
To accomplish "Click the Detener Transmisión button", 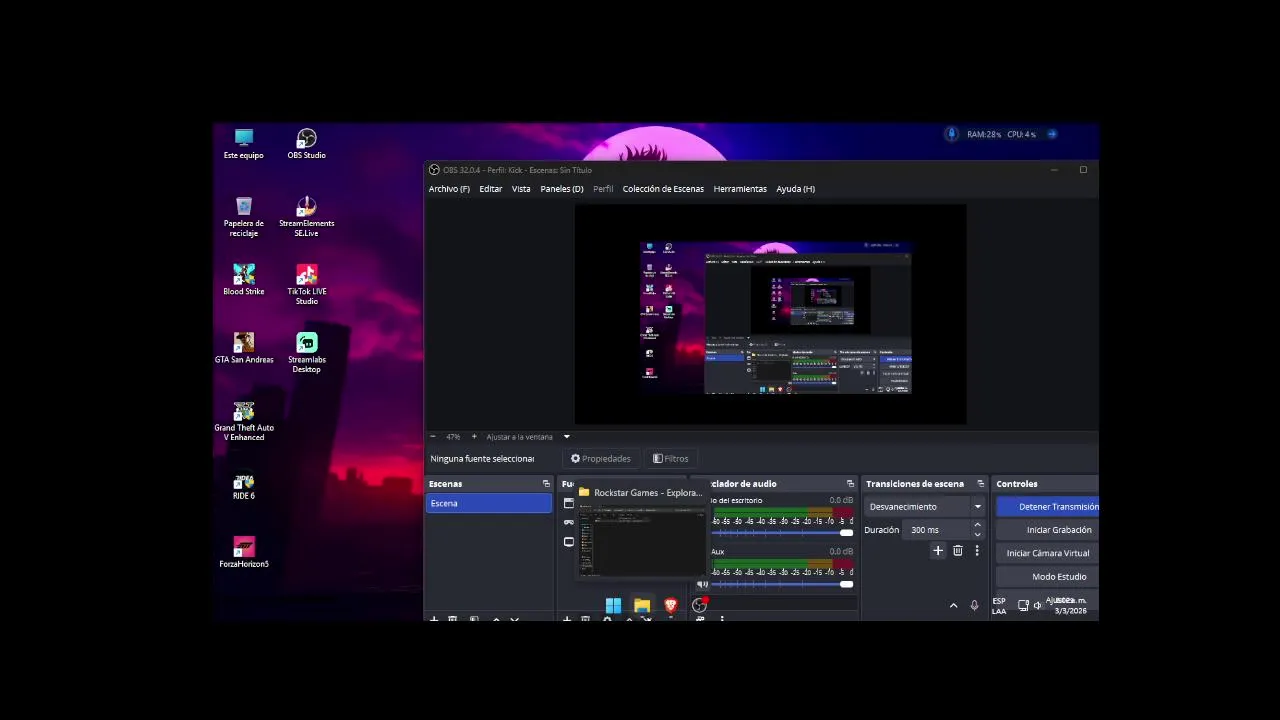I will click(1047, 507).
